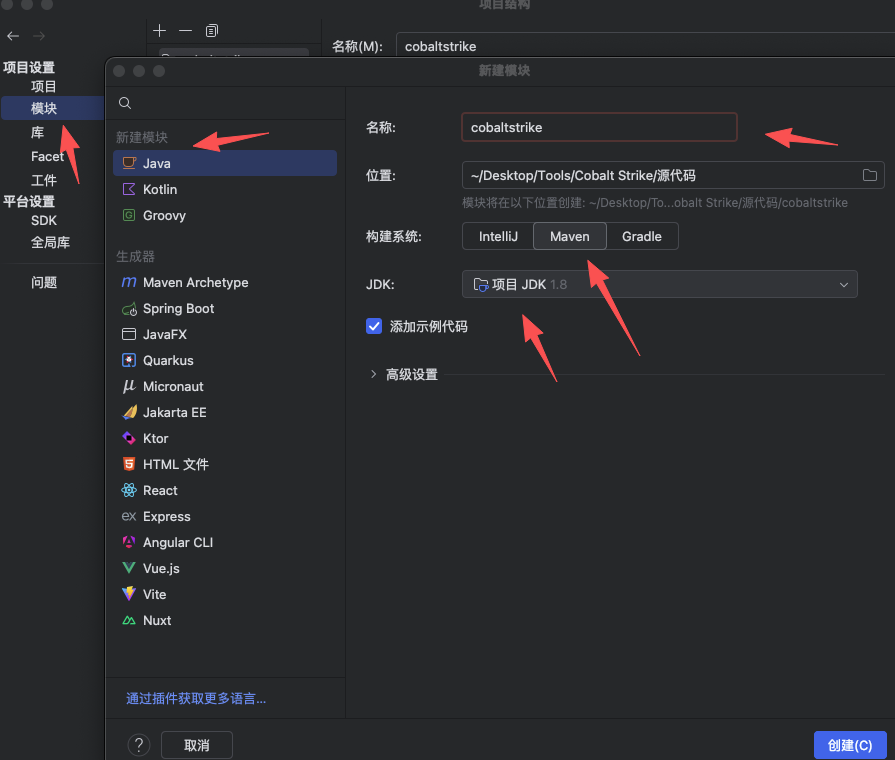
Task: Open help with the question mark icon
Action: (x=139, y=745)
